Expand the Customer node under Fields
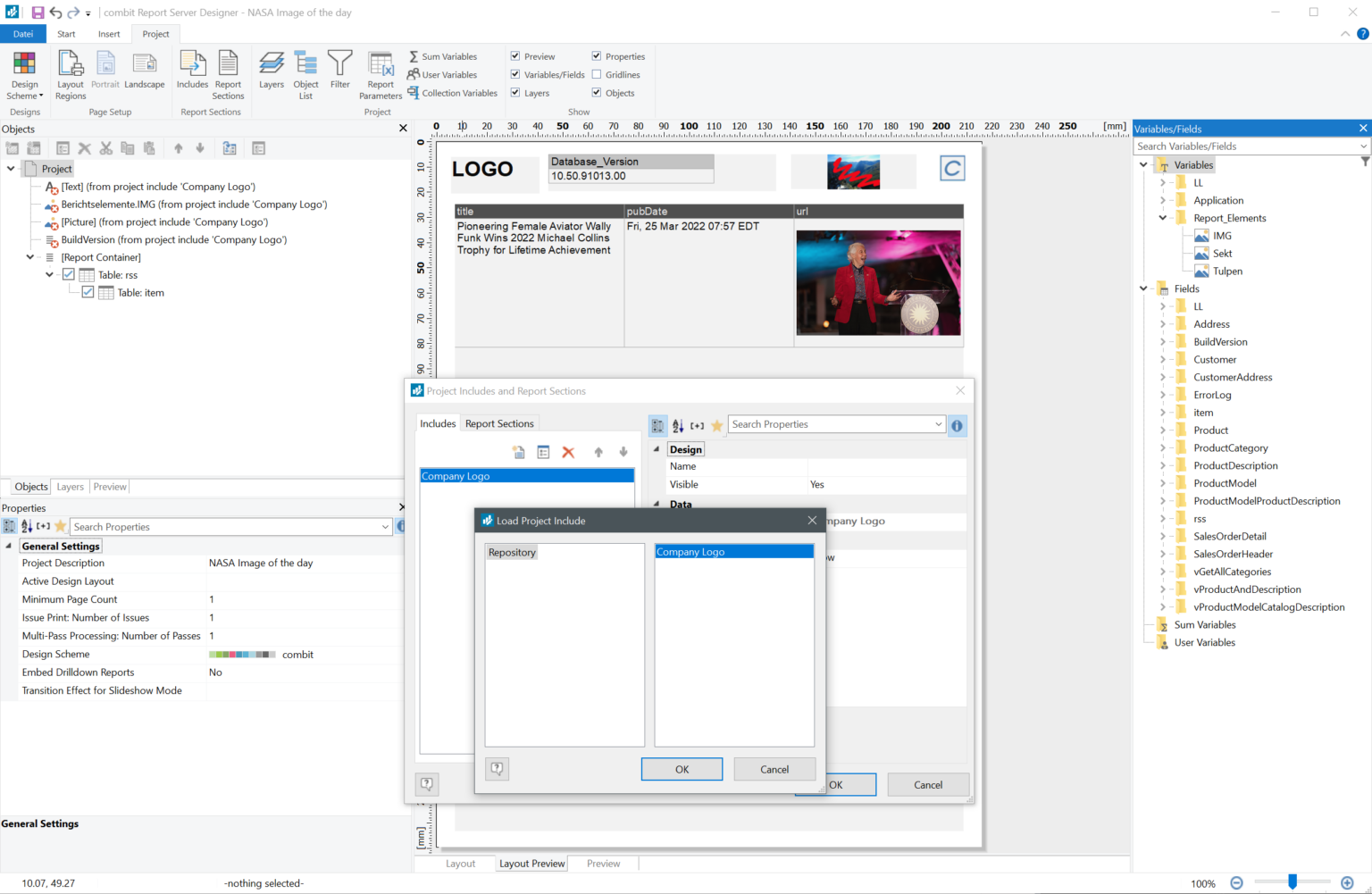The image size is (1372, 894). (1163, 359)
